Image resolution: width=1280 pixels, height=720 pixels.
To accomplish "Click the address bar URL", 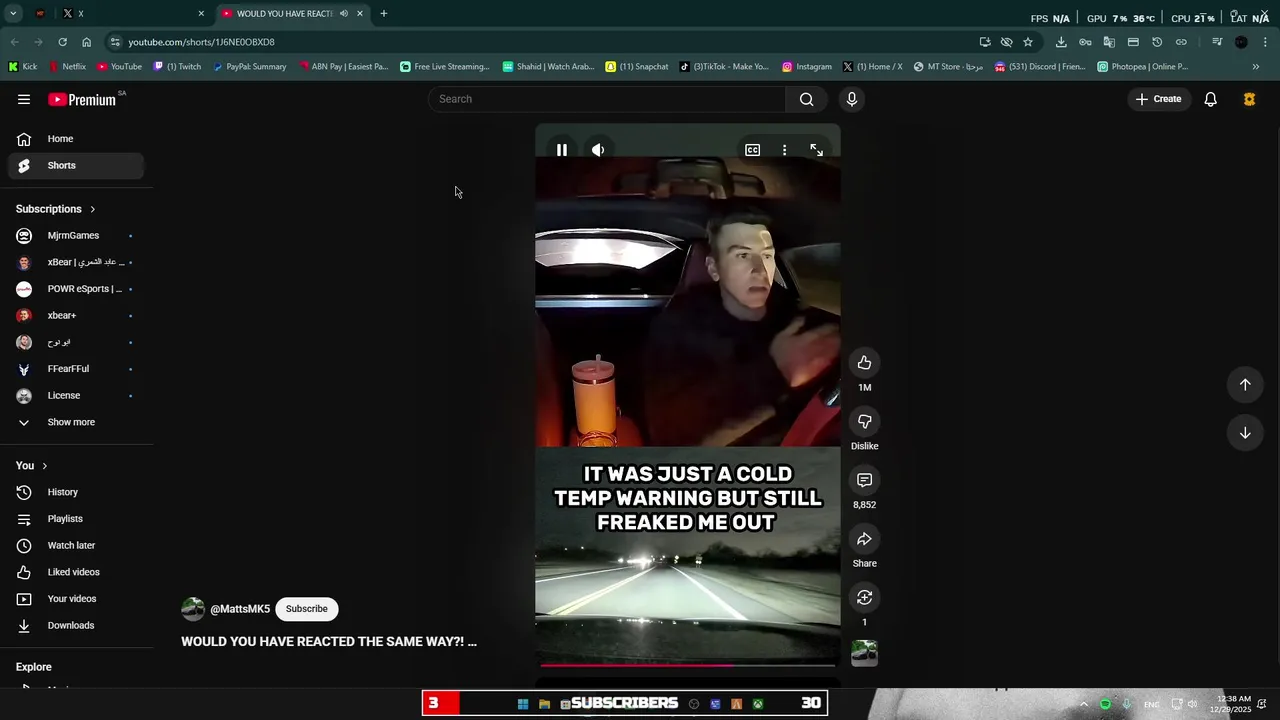I will [201, 42].
